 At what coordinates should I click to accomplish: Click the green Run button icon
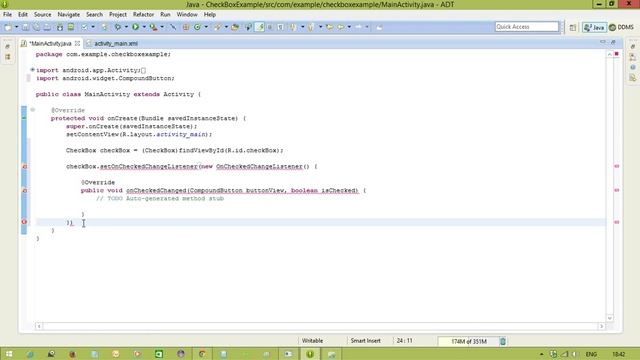click(x=136, y=27)
